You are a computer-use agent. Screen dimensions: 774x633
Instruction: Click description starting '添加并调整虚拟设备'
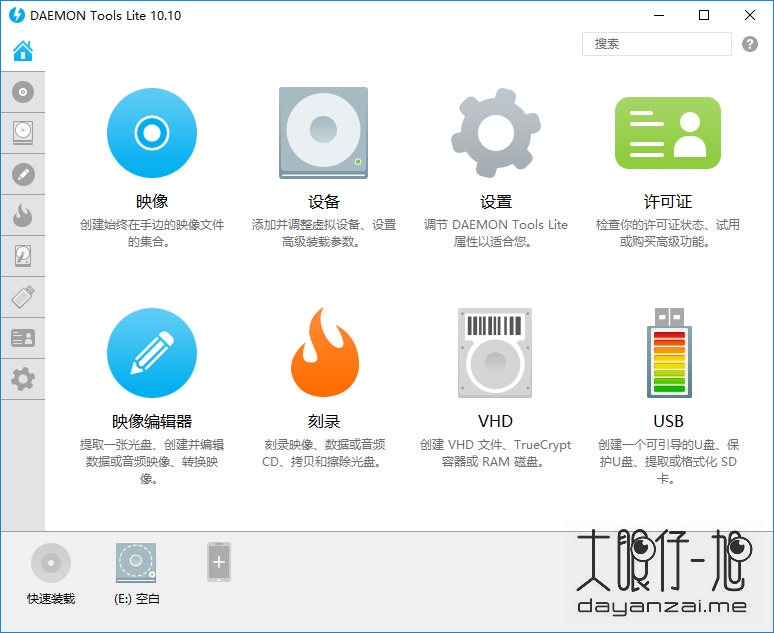coord(324,233)
